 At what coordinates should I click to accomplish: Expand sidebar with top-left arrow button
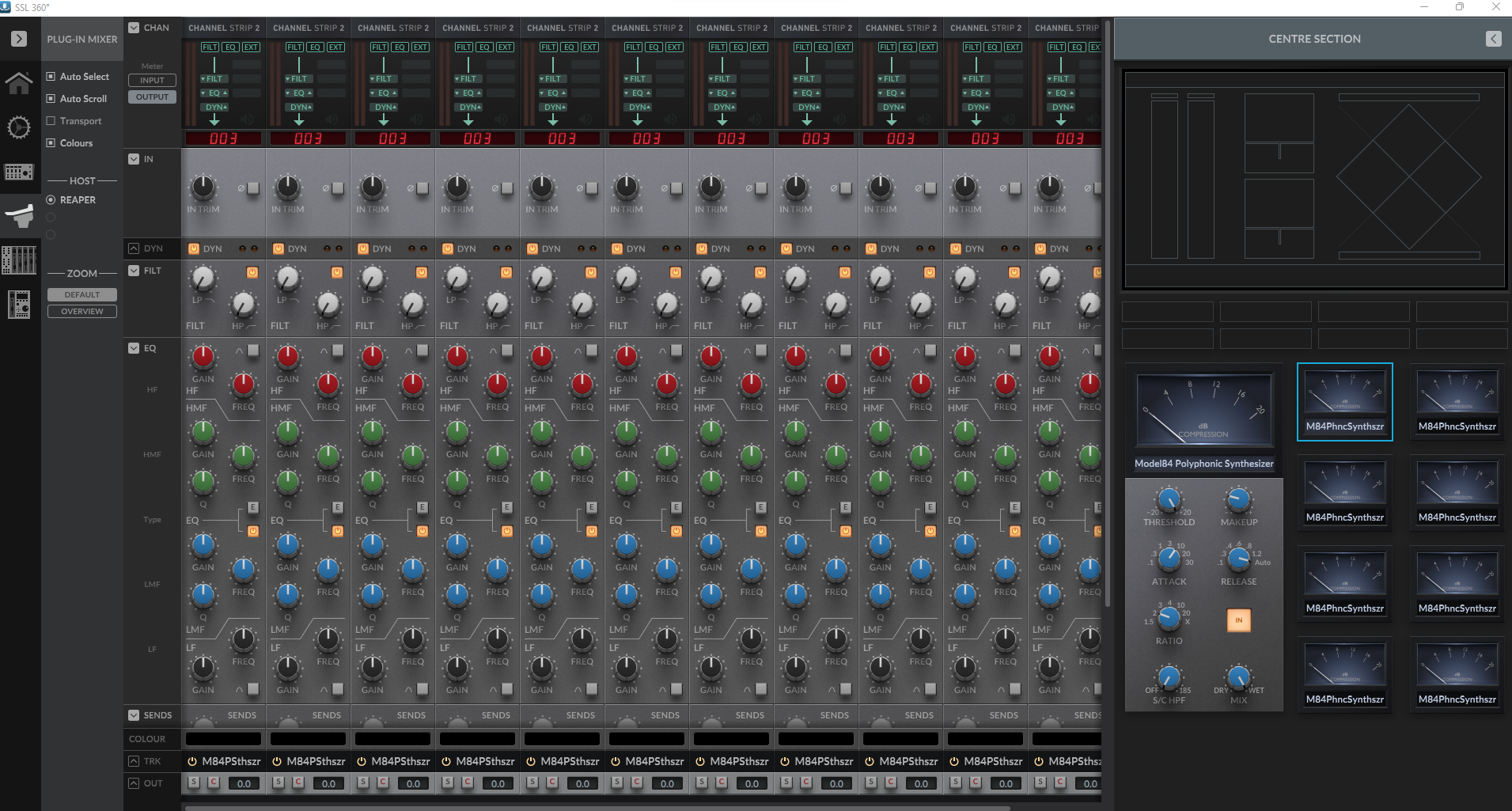tap(19, 39)
